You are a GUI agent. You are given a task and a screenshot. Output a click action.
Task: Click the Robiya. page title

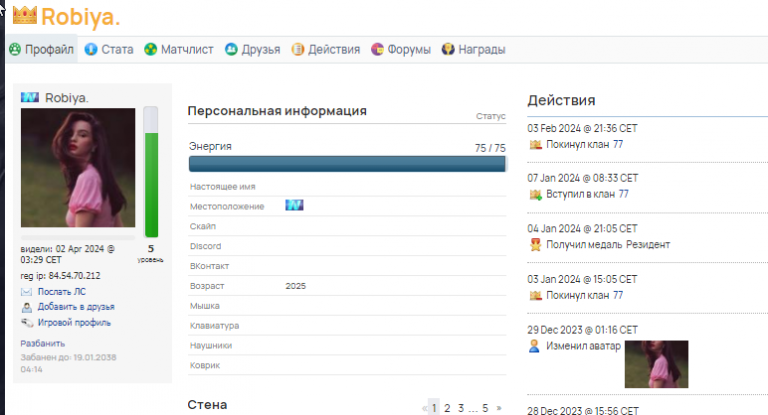coord(80,17)
